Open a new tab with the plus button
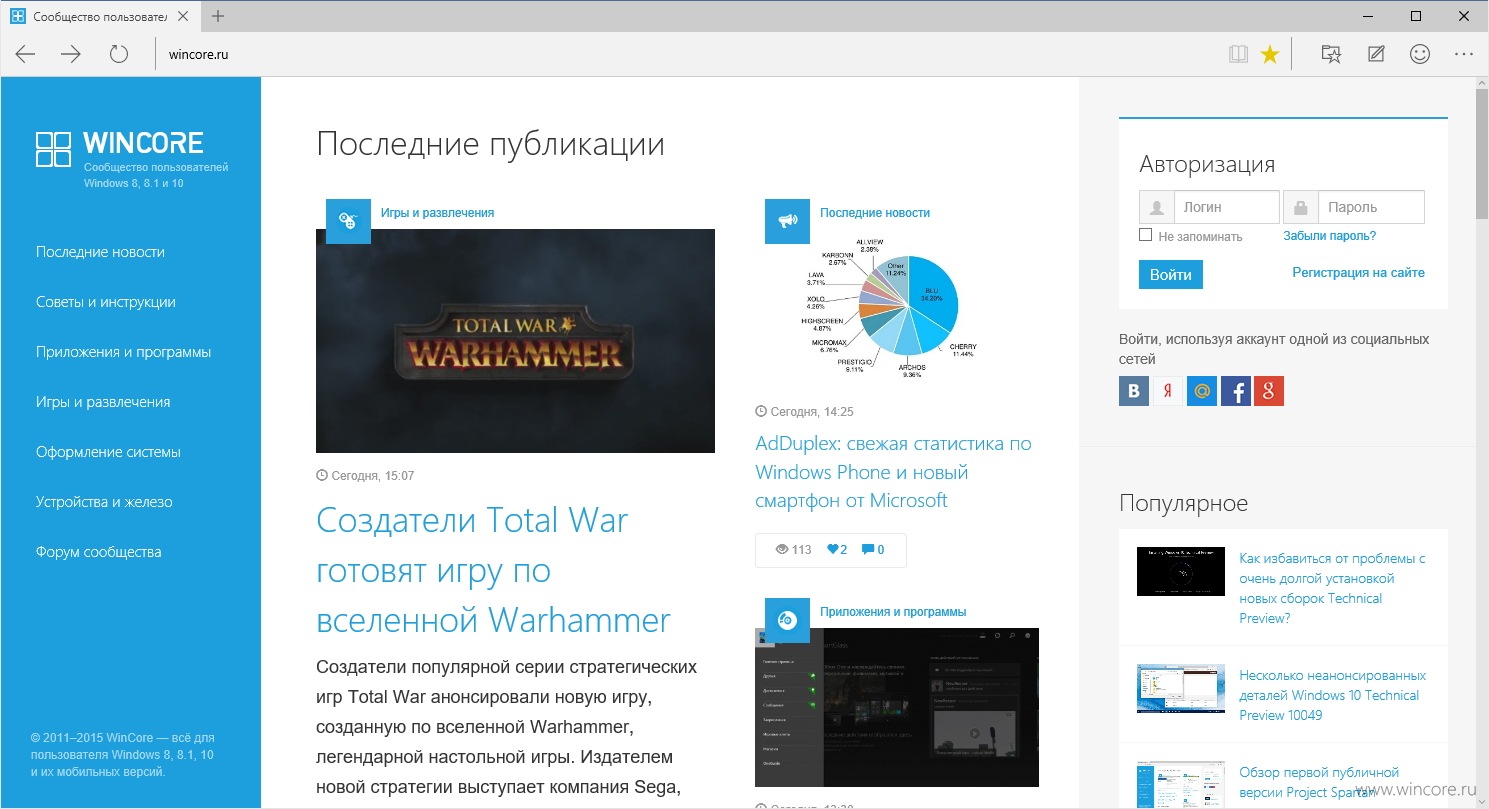 point(218,16)
